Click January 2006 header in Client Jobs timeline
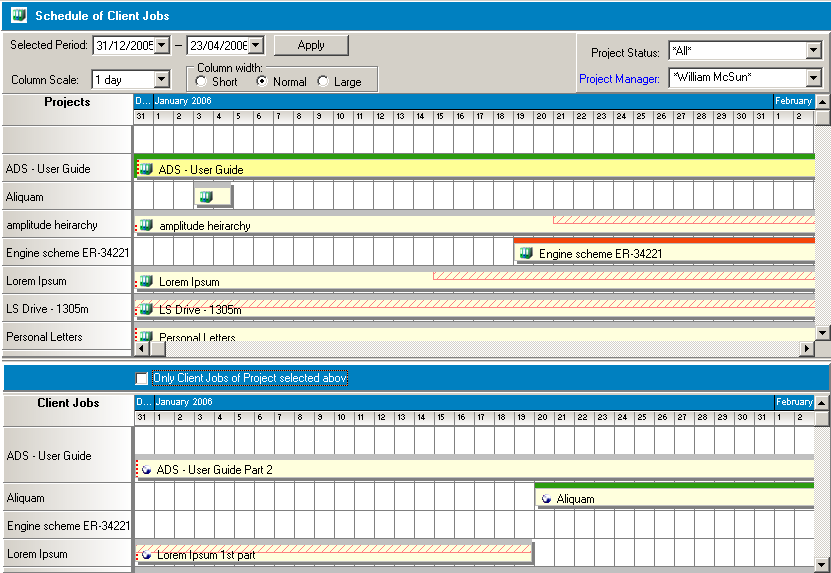This screenshot has height=573, width=831. point(464,402)
